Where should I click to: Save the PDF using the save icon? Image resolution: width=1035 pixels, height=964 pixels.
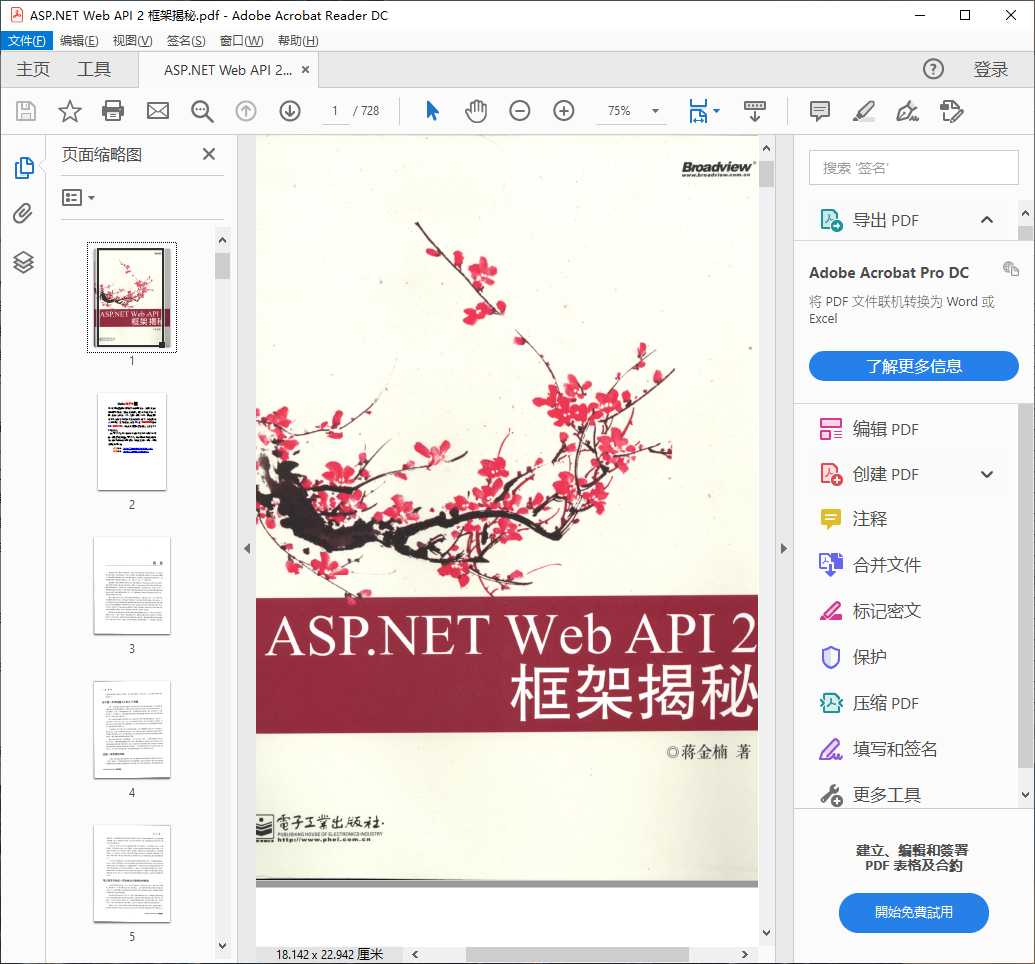tap(25, 111)
